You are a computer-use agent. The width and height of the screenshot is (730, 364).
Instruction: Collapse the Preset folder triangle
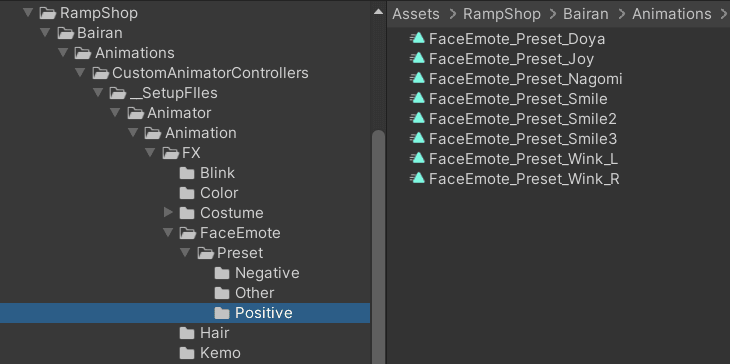point(185,253)
